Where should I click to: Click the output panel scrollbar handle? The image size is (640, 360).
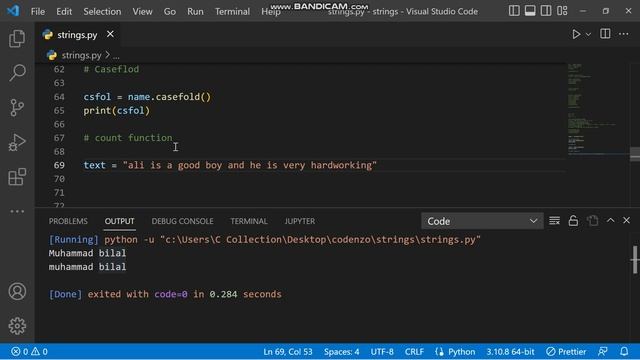pos(635,259)
